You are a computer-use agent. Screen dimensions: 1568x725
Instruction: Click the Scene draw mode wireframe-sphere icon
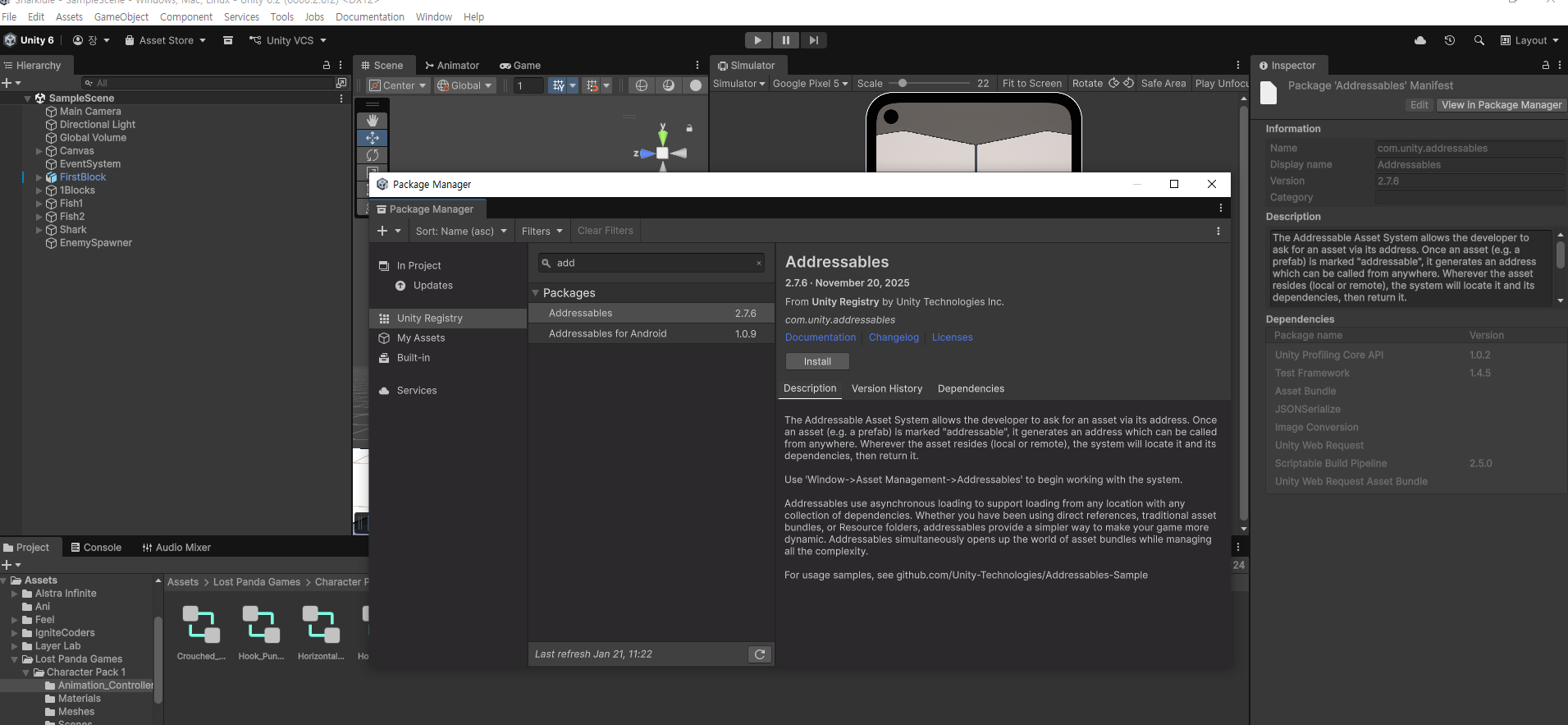pos(642,85)
